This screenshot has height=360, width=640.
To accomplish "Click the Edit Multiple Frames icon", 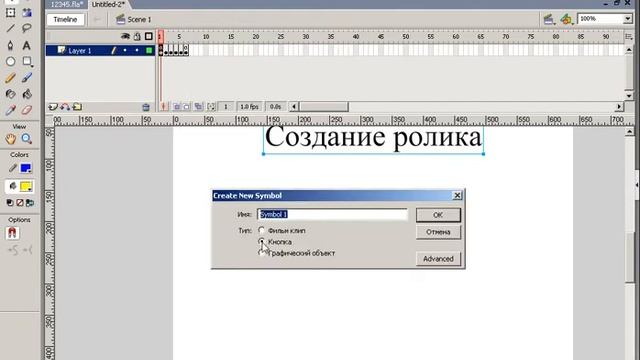I will click(198, 107).
